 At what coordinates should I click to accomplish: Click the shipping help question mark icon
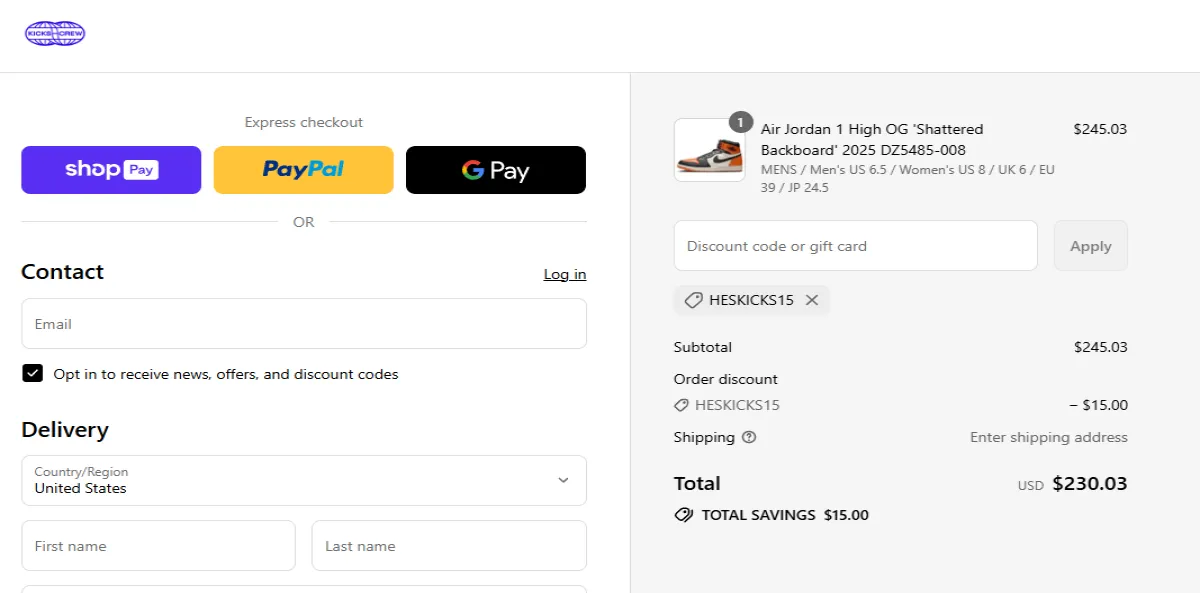pos(748,437)
